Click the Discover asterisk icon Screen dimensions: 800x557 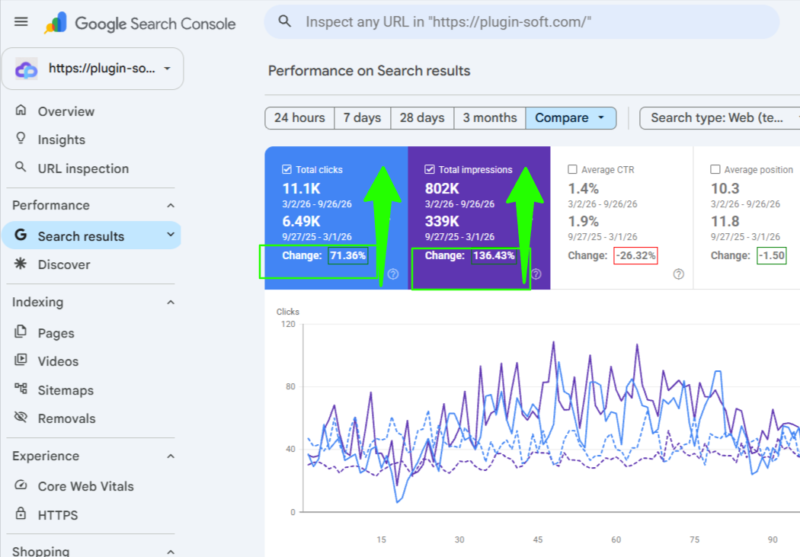(20, 263)
